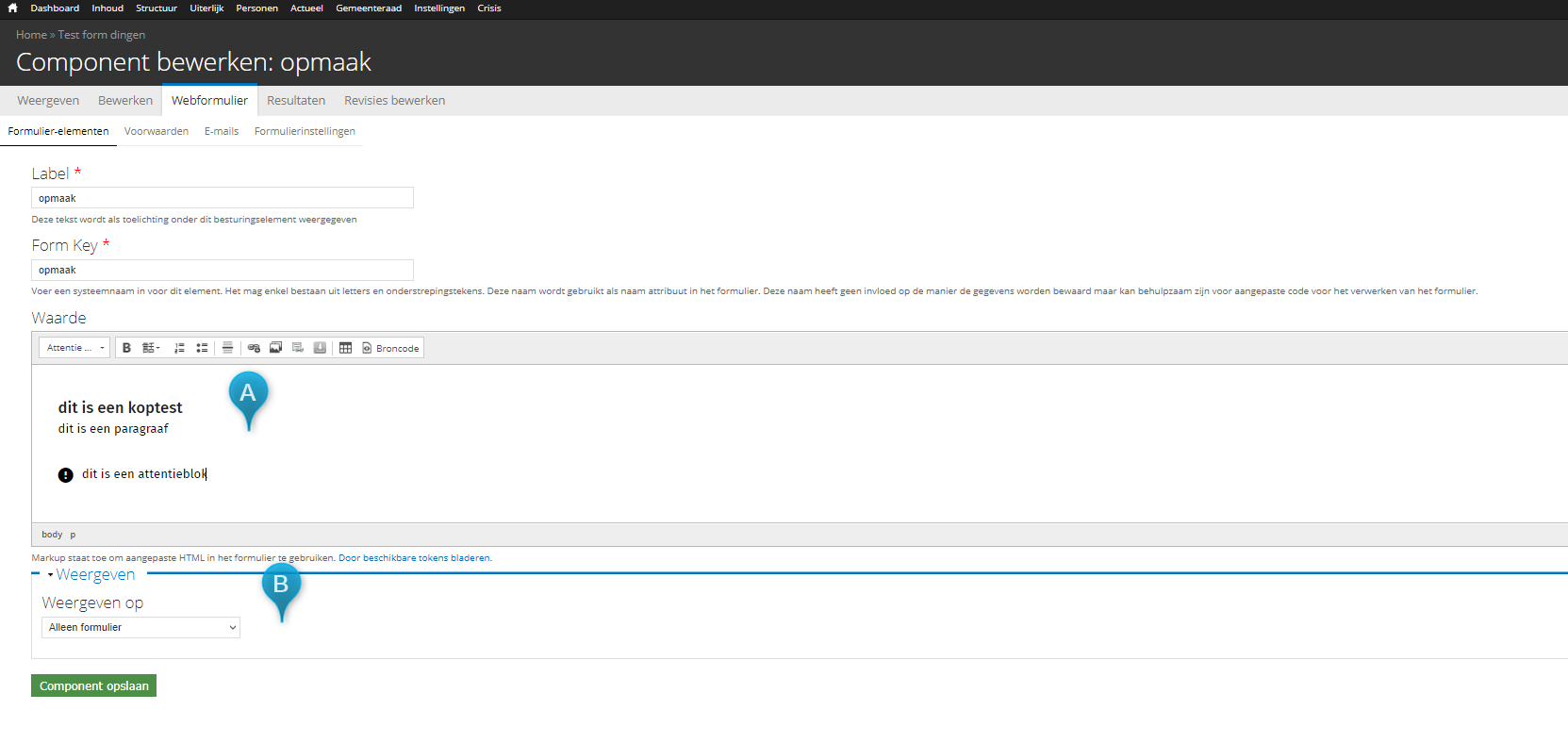
Task: Open the 'Weergeven op' select box
Action: (x=140, y=628)
